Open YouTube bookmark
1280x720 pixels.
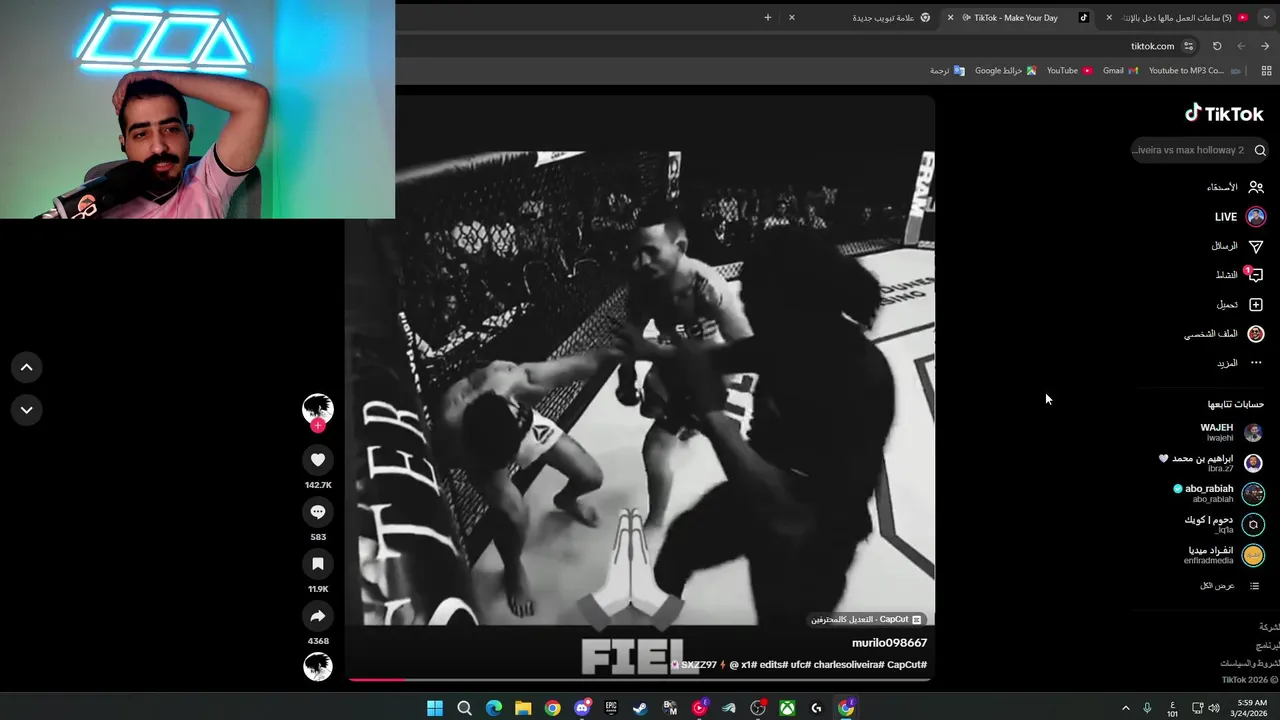click(1069, 71)
